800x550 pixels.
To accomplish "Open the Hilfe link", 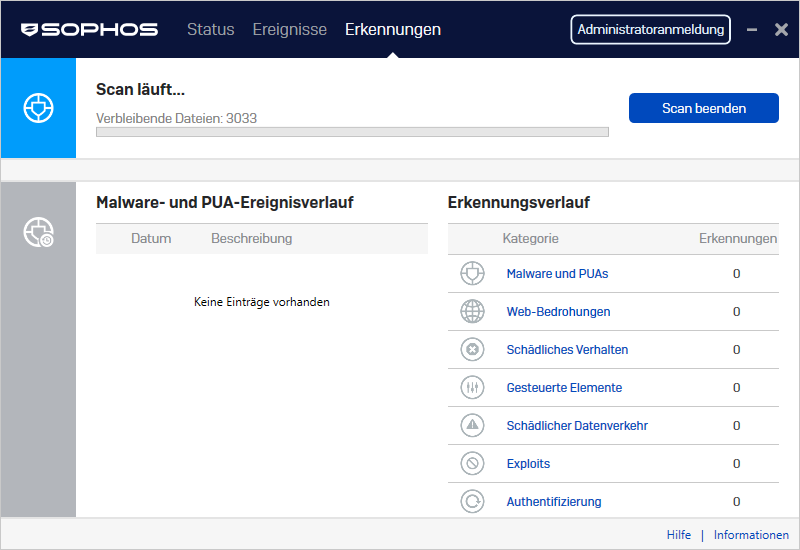I will tap(679, 535).
